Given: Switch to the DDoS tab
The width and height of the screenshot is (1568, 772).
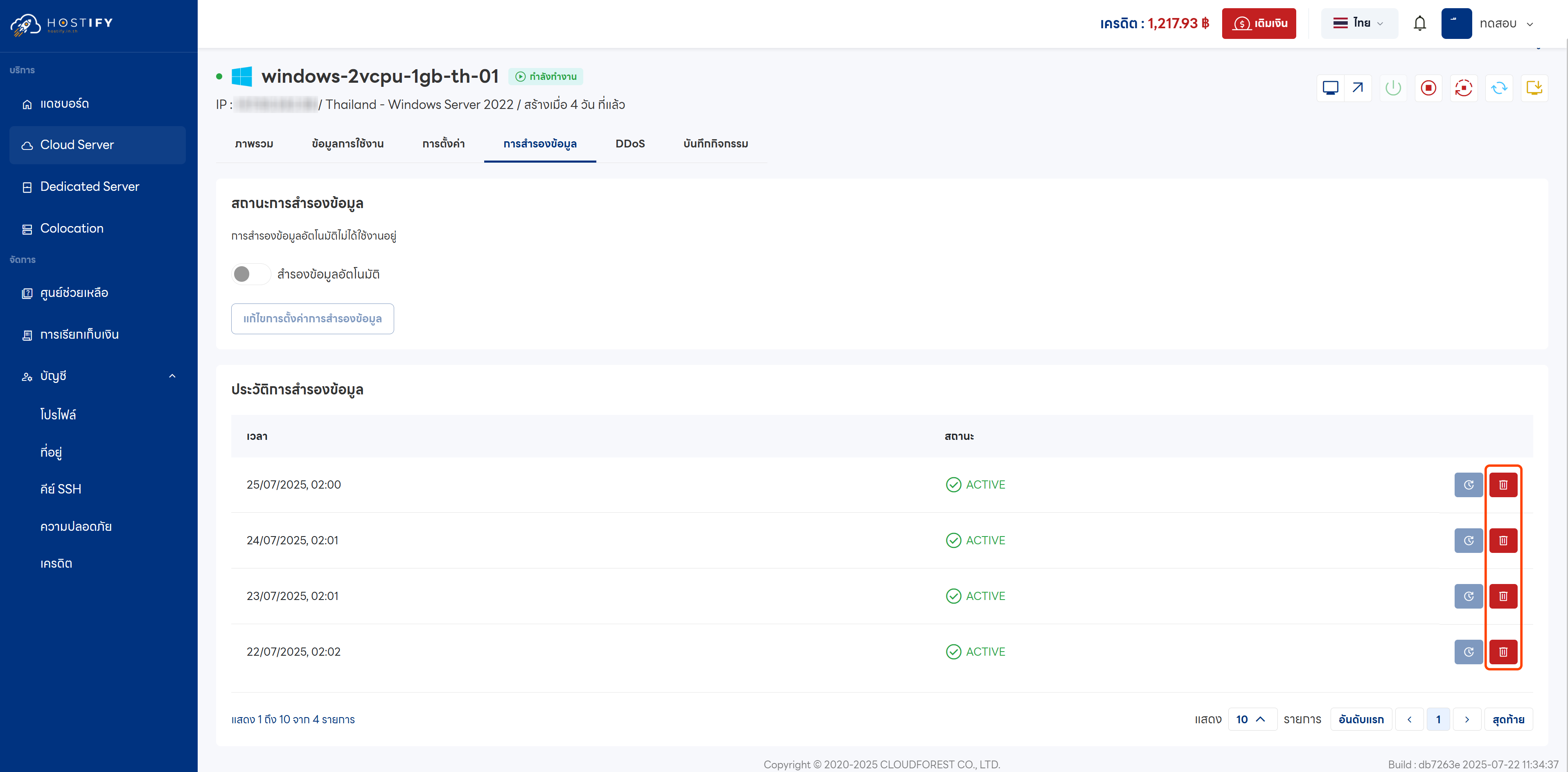Looking at the screenshot, I should pos(629,144).
